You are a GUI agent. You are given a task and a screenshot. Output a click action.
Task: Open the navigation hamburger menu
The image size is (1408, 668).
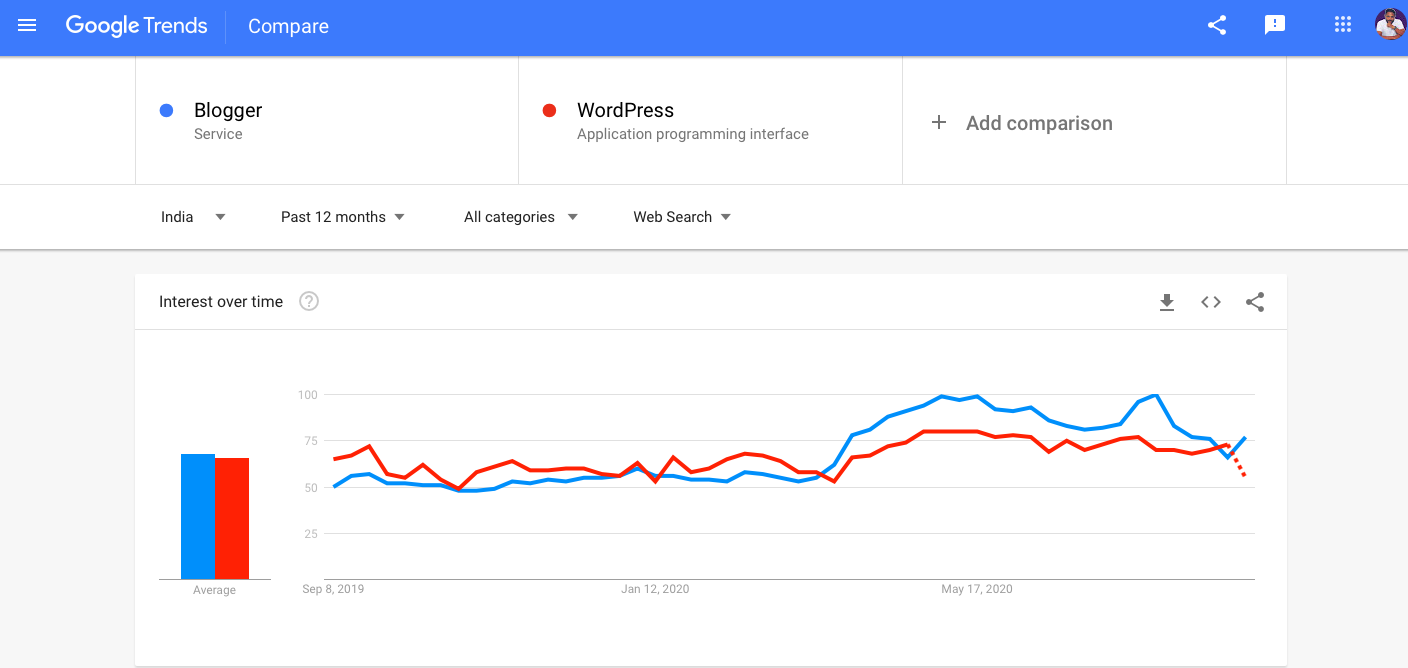26,26
